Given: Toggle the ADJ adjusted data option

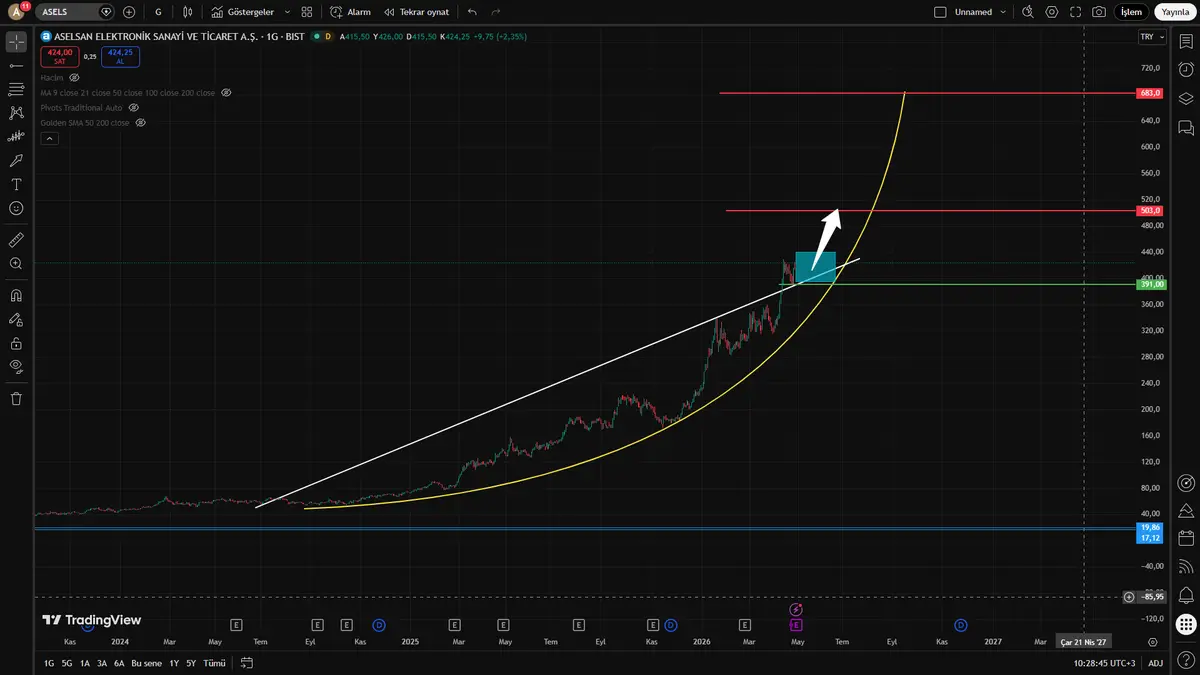Looking at the screenshot, I should coord(1155,663).
